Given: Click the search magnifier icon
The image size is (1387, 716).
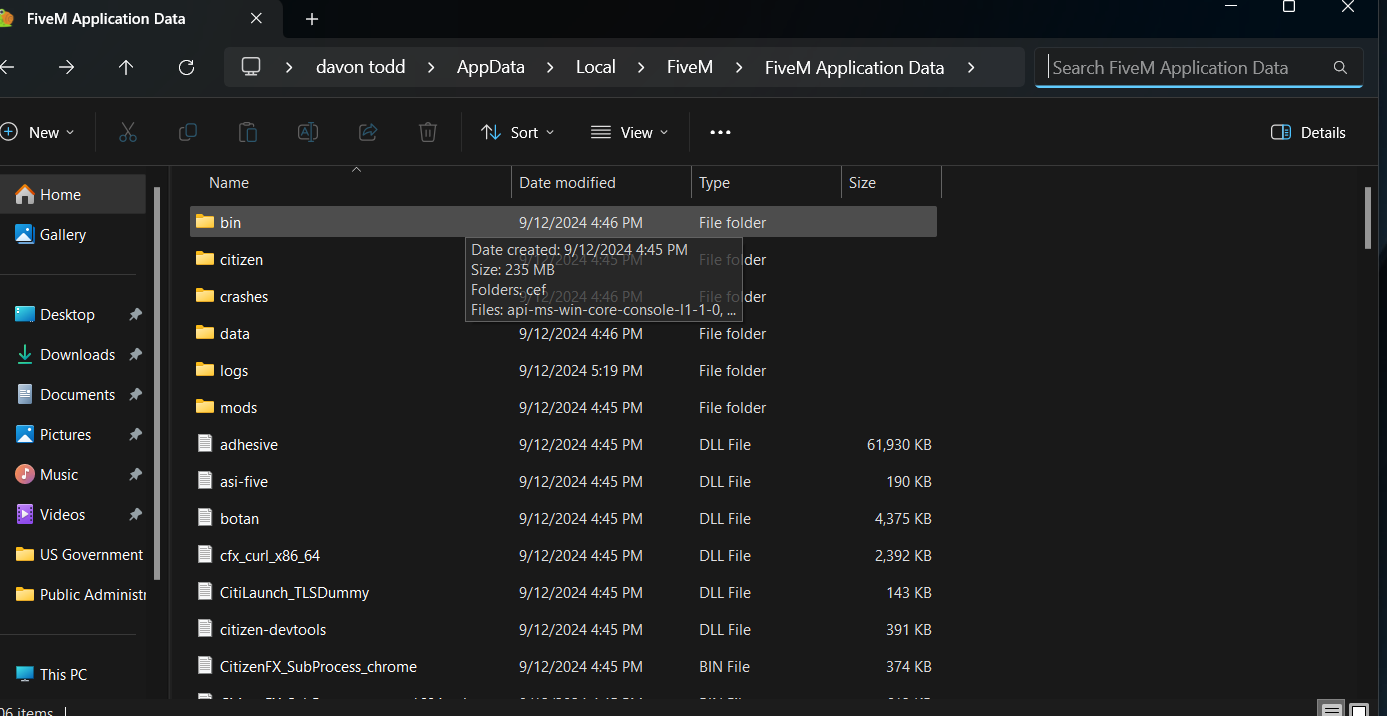Looking at the screenshot, I should [1340, 68].
